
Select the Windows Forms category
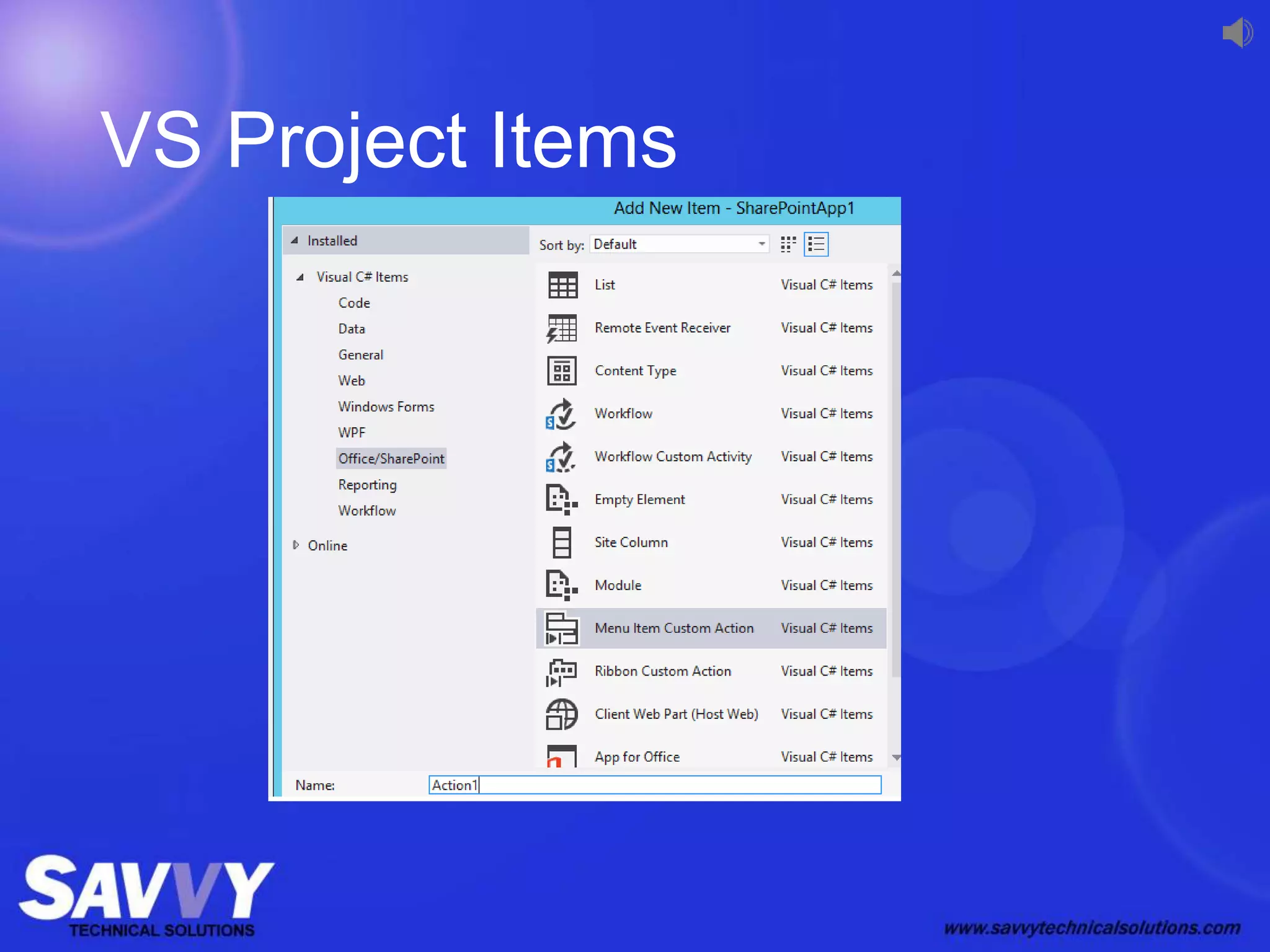point(386,407)
